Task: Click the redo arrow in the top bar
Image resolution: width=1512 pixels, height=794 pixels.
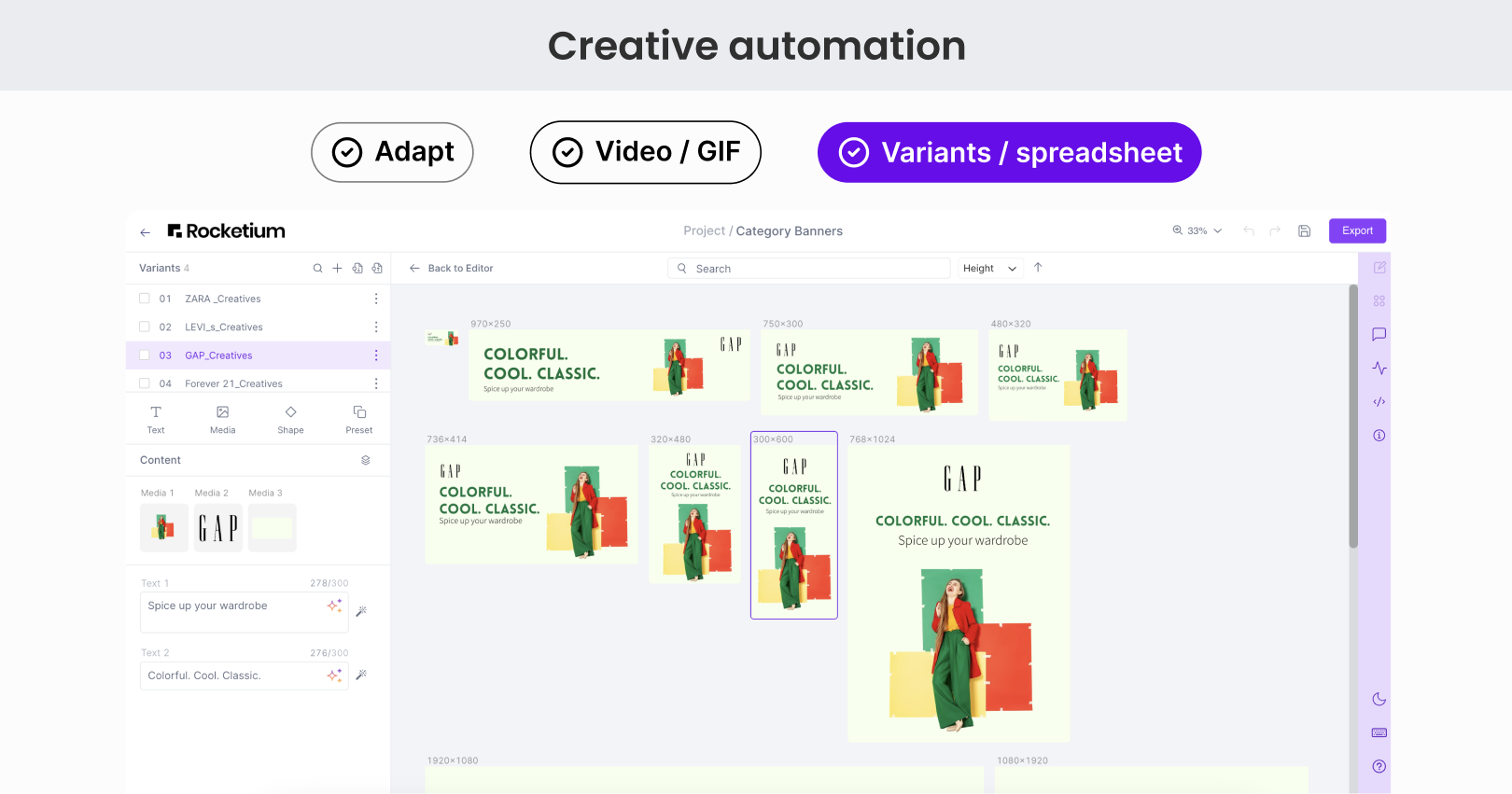Action: [x=1275, y=230]
